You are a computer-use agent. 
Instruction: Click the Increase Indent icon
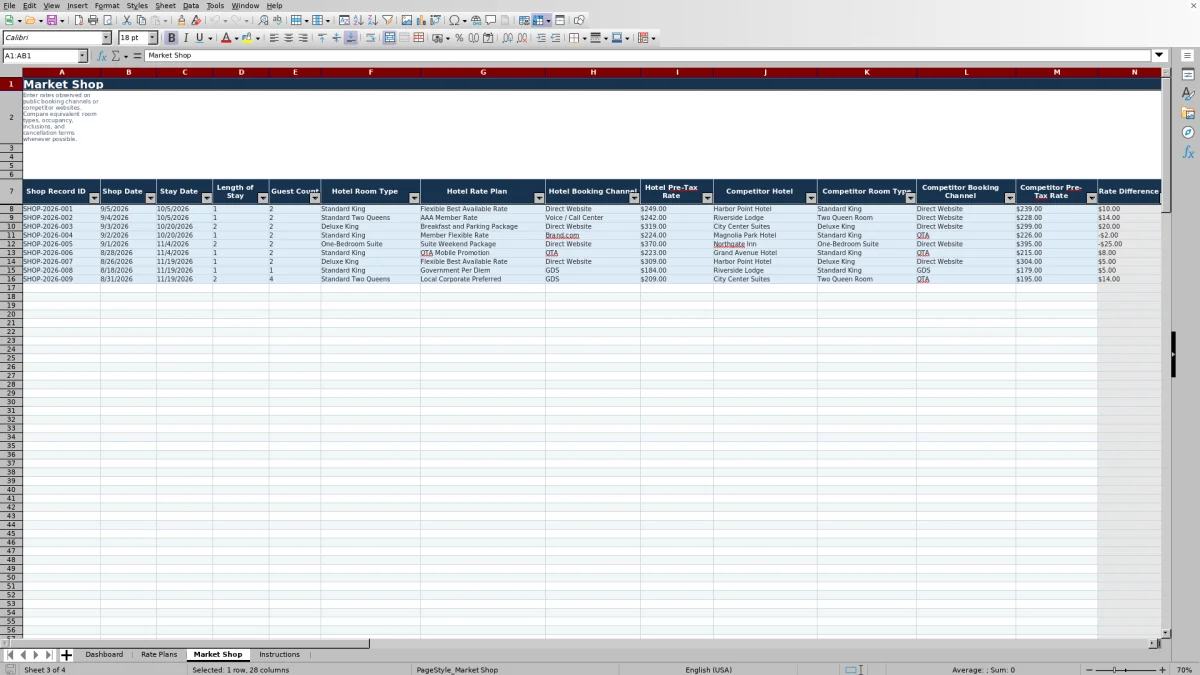(x=541, y=38)
